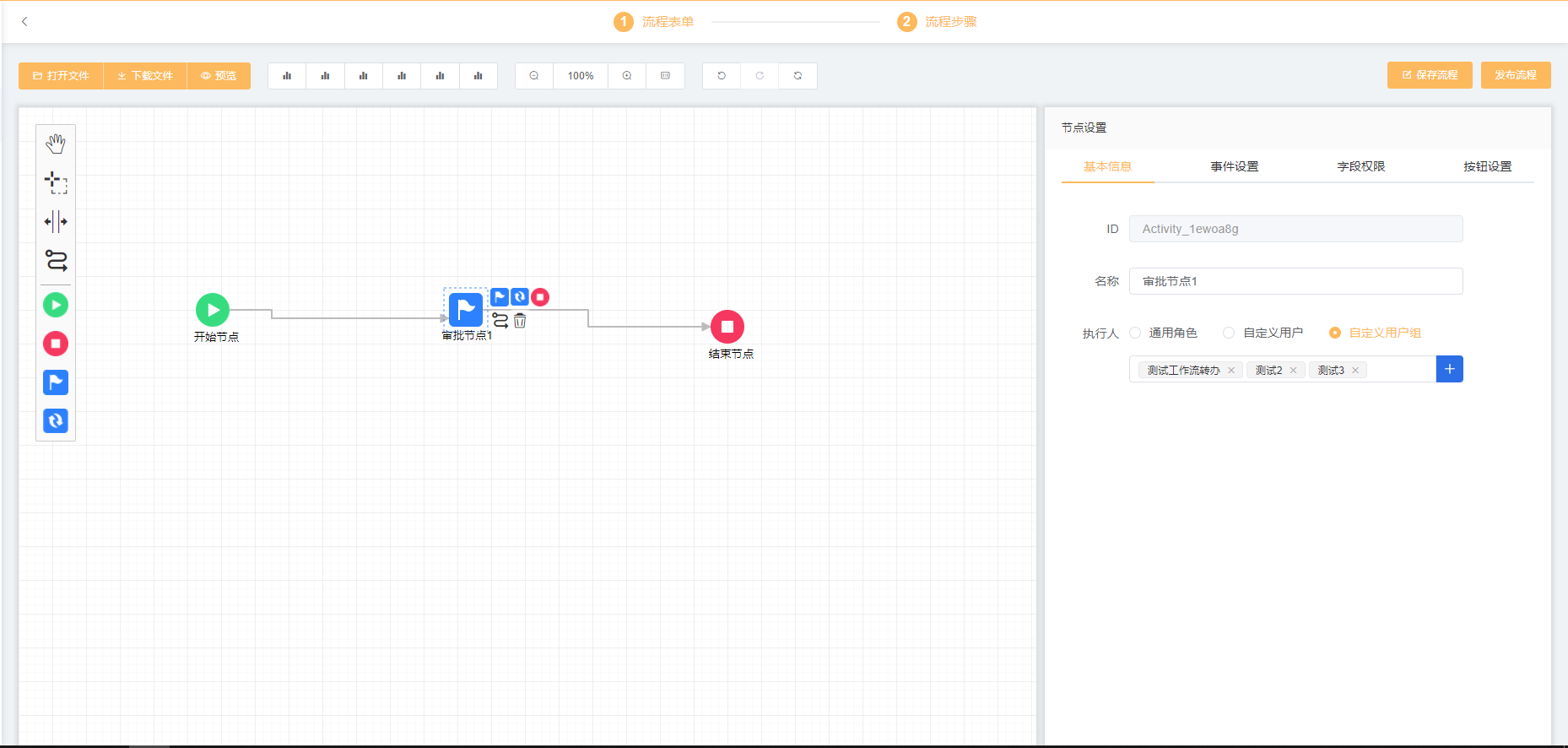The width and height of the screenshot is (1568, 748).
Task: Click the 打开文件 button
Action: (x=61, y=76)
